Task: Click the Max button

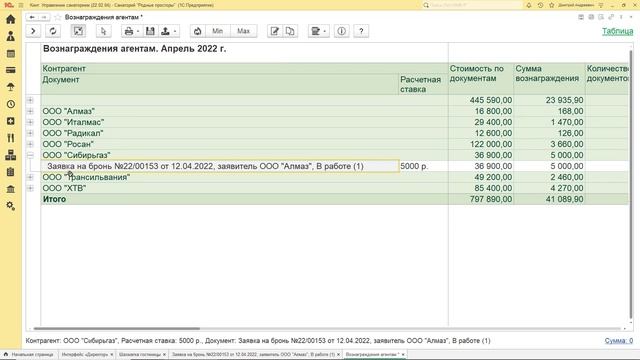Action: 243,31
